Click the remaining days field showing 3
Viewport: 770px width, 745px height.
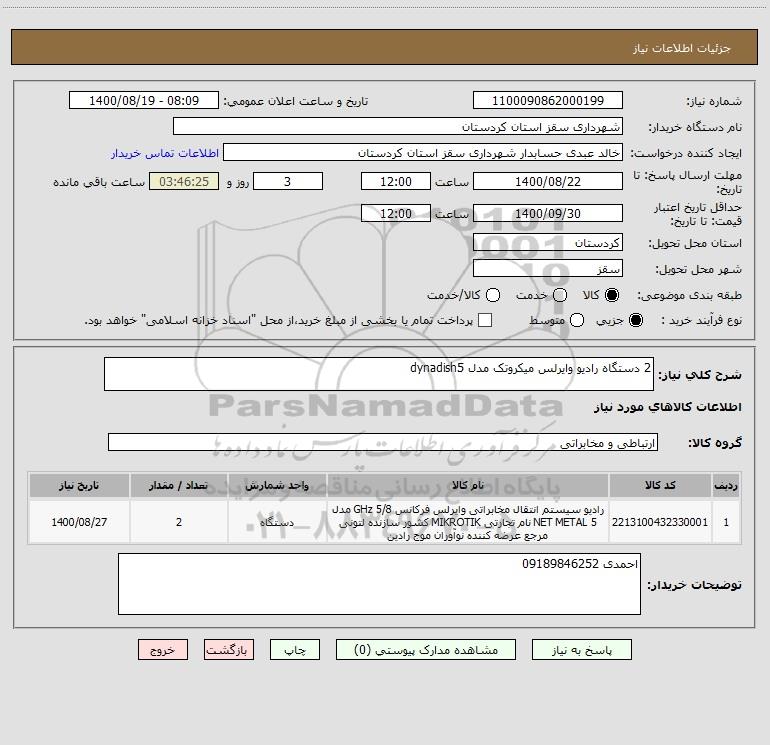288,181
